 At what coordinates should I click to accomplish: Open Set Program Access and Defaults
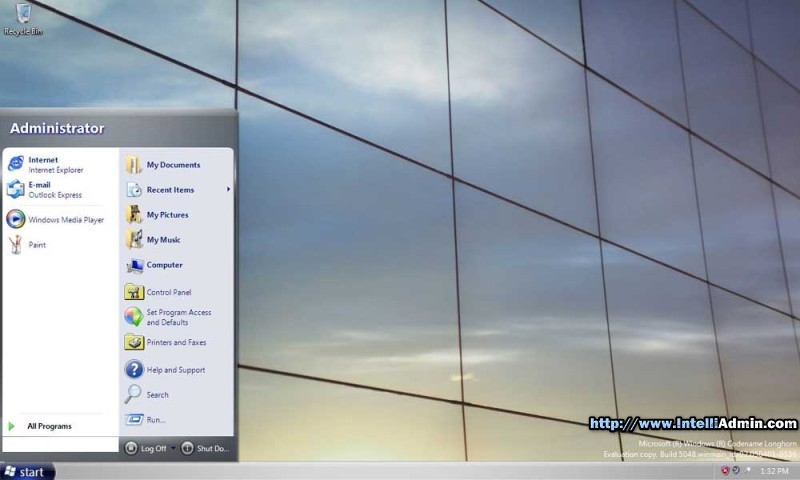(x=177, y=317)
